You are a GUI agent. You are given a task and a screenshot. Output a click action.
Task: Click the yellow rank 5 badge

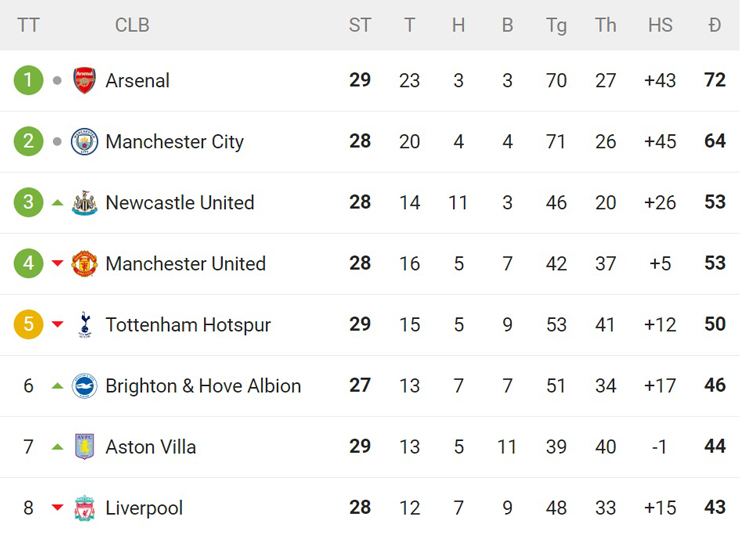[x=28, y=325]
